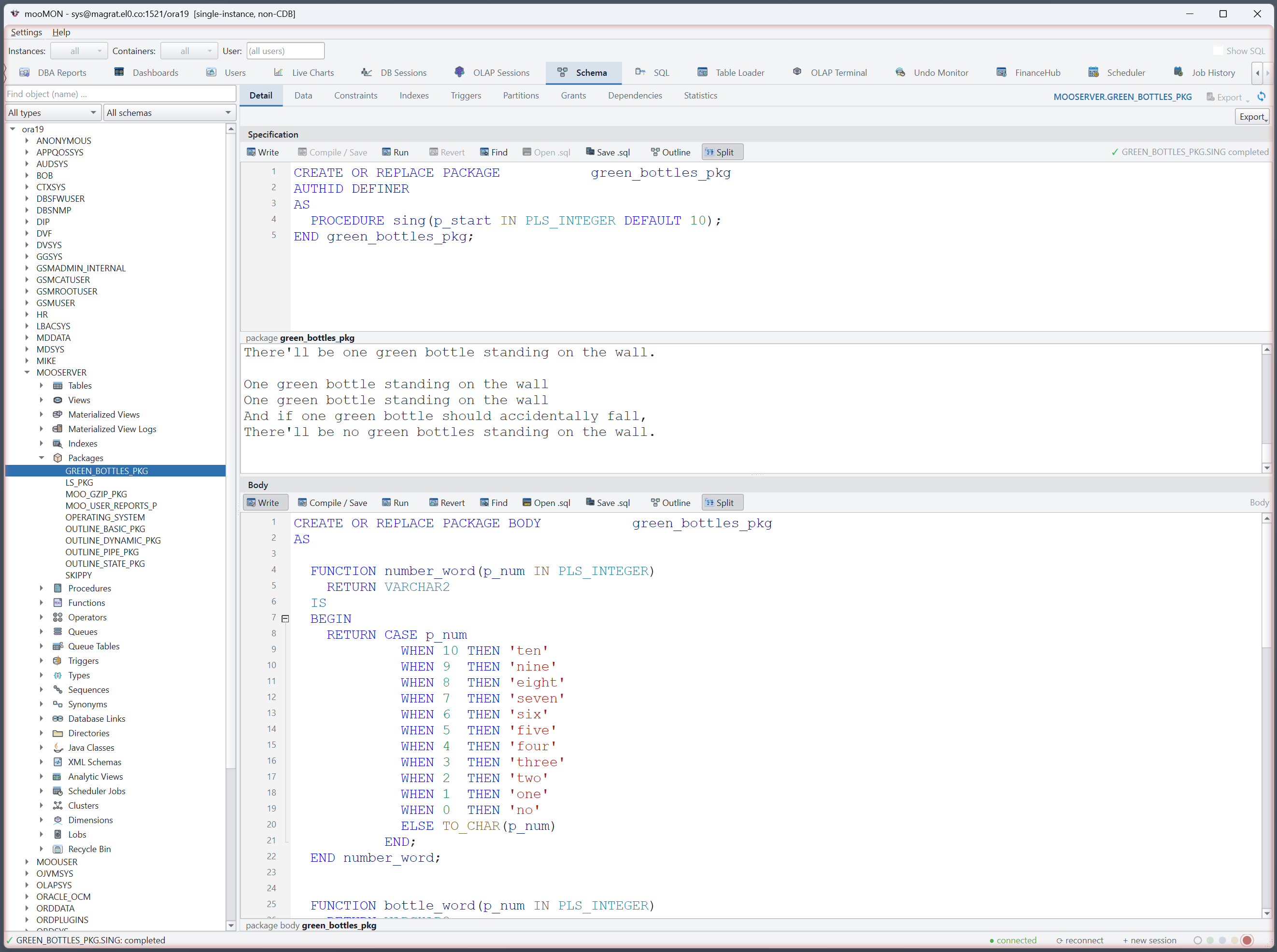Switch to the Constraints tab
This screenshot has height=952, width=1277.
tap(356, 96)
